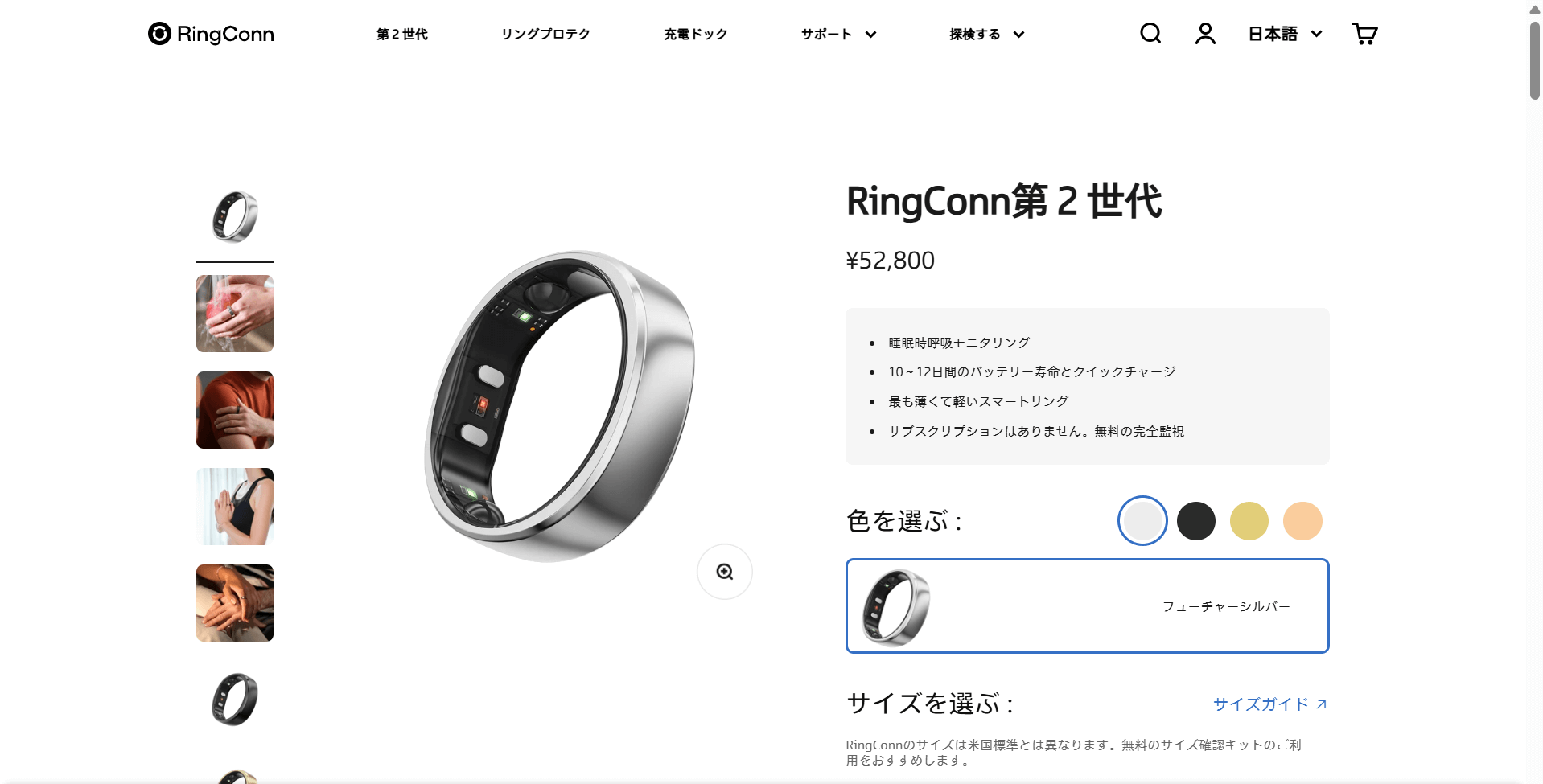
Task: Expand the 探検する dropdown menu
Action: coord(986,34)
